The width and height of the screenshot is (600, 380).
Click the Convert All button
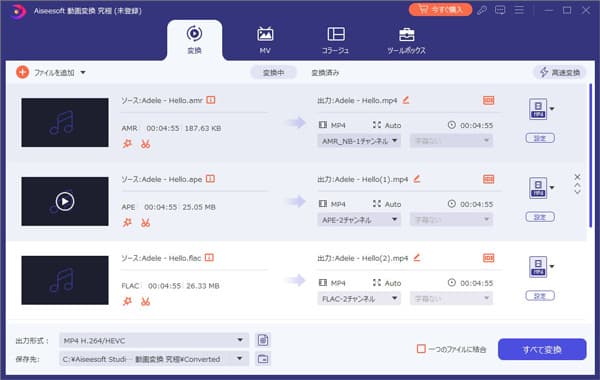click(x=542, y=349)
